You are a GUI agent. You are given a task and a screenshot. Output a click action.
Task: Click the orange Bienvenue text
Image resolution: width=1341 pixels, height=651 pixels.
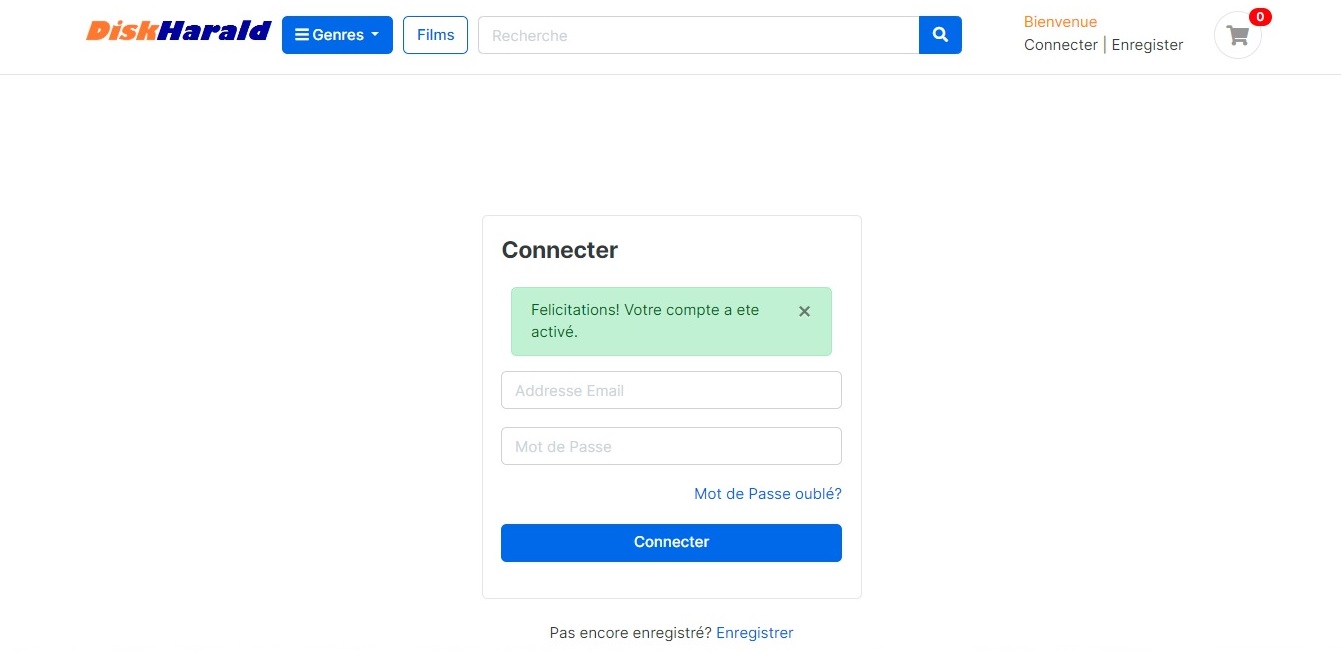[x=1060, y=22]
